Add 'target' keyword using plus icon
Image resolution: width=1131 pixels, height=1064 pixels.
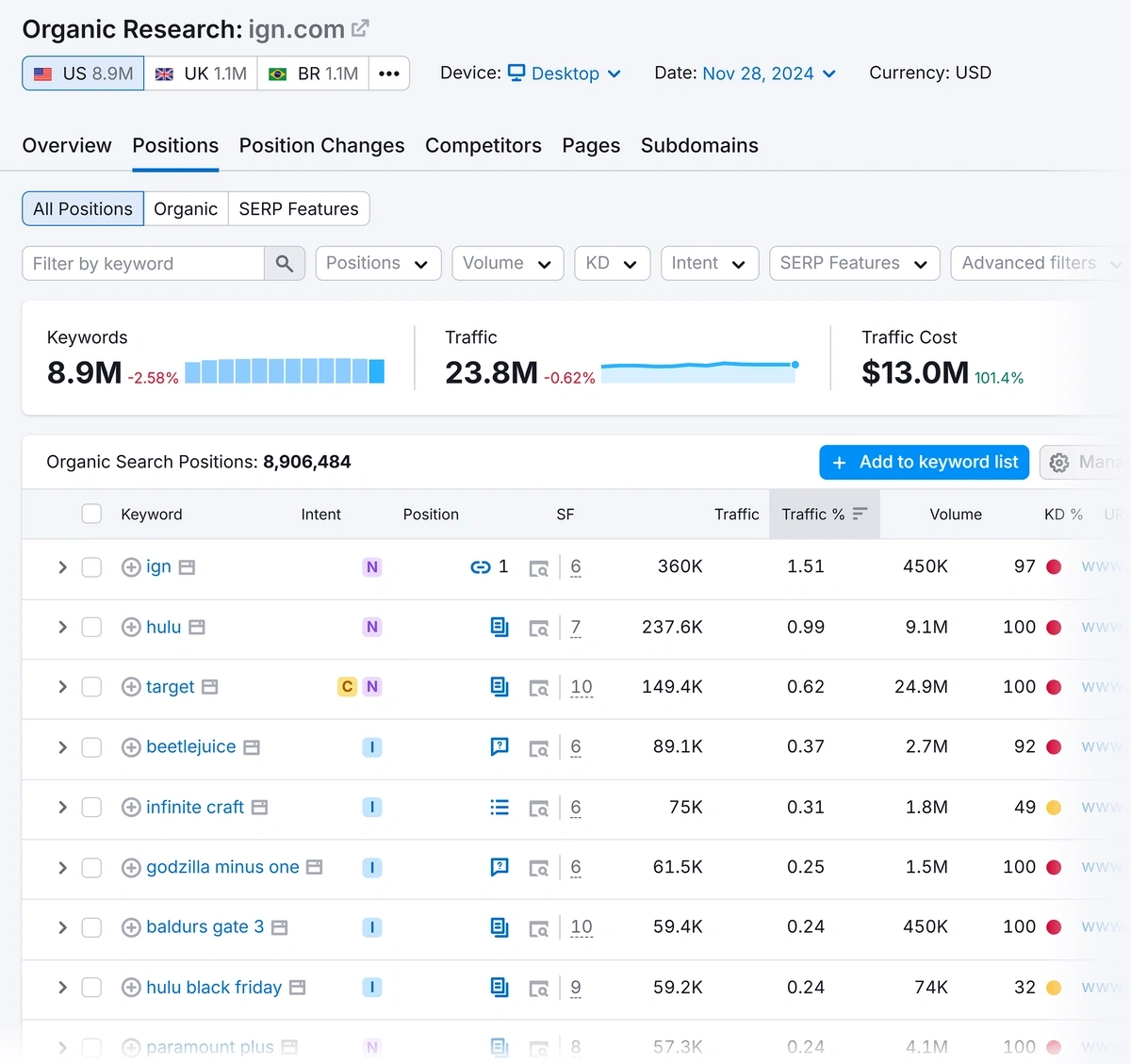(131, 687)
